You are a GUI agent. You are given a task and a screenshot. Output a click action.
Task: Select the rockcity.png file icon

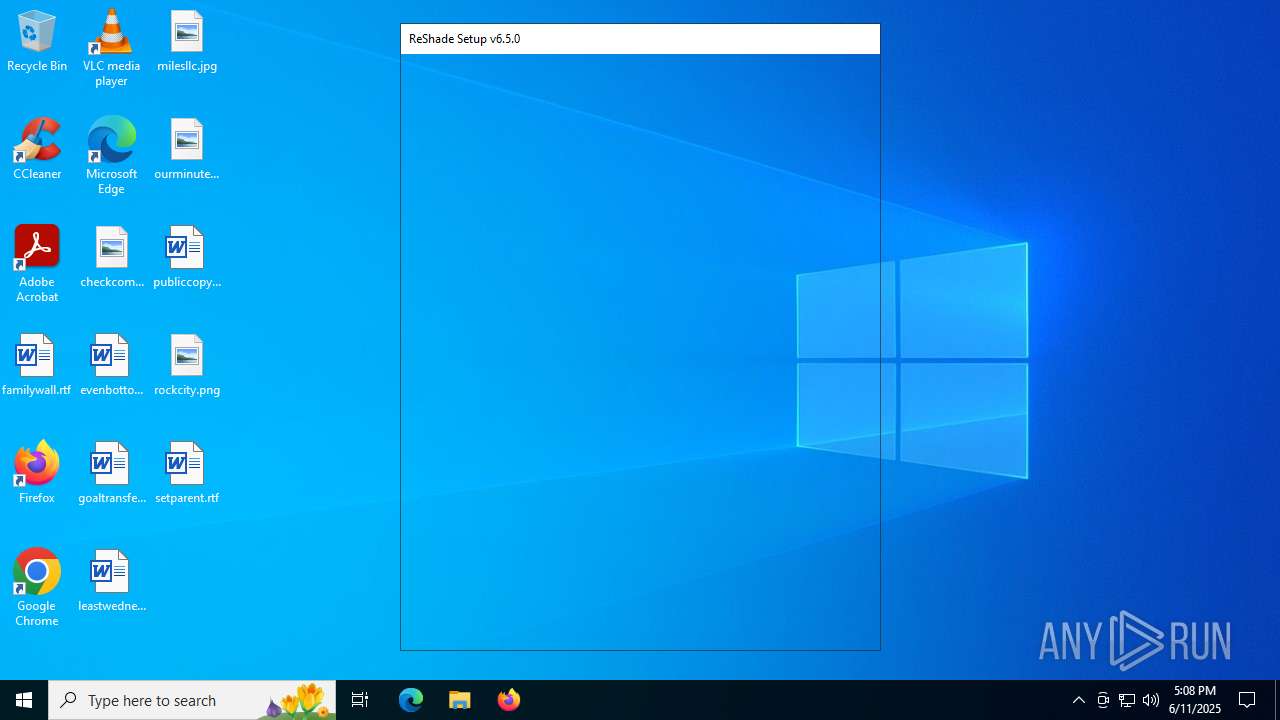pyautogui.click(x=187, y=365)
